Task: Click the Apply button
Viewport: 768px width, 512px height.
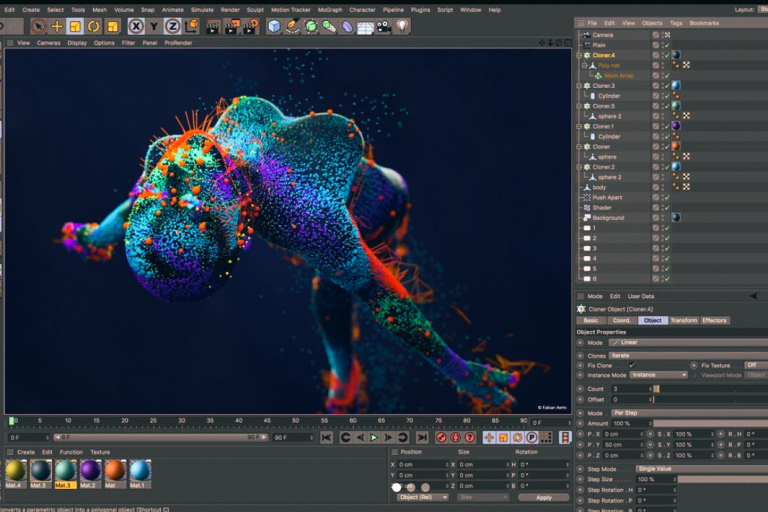Action: click(x=543, y=497)
